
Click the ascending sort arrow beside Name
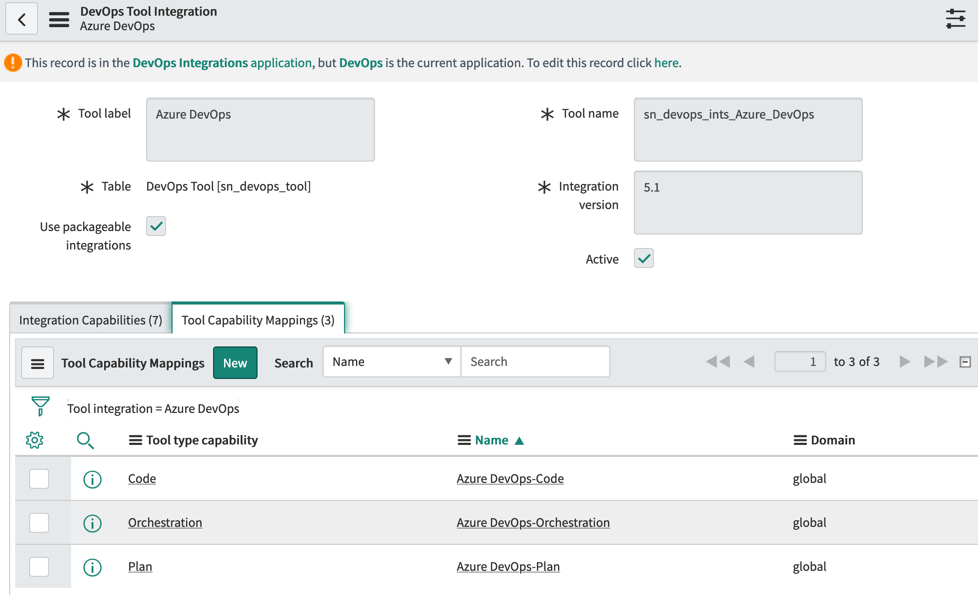[x=519, y=441]
